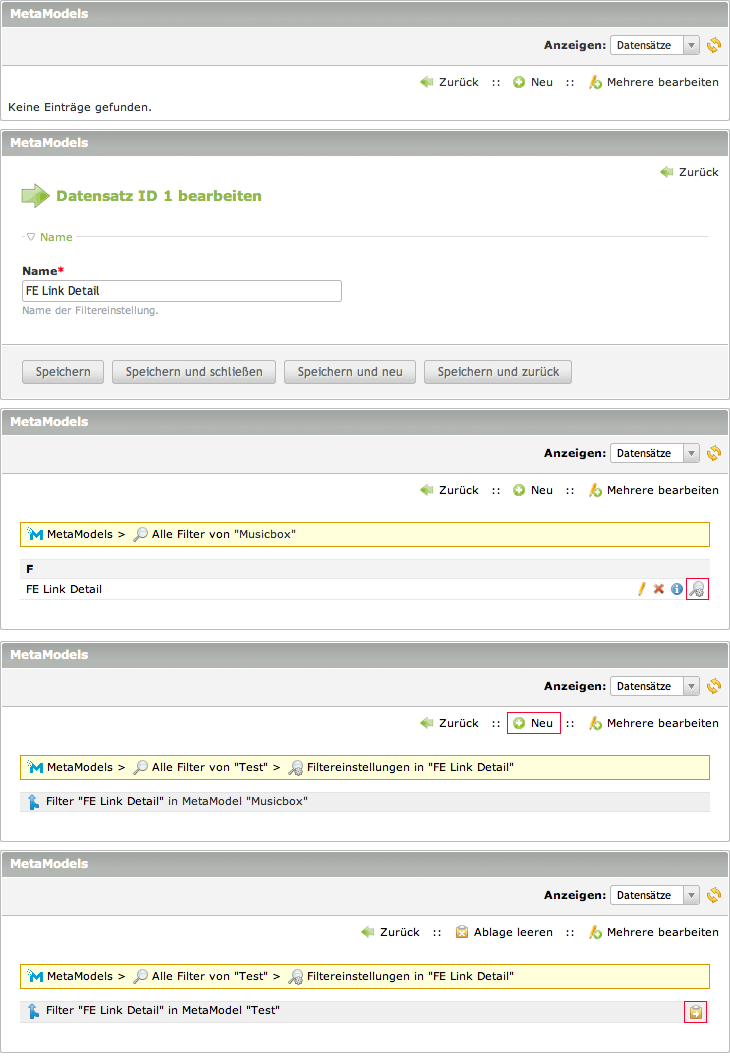
Task: Delete FE Link Detail using the red X icon
Action: pyautogui.click(x=659, y=589)
